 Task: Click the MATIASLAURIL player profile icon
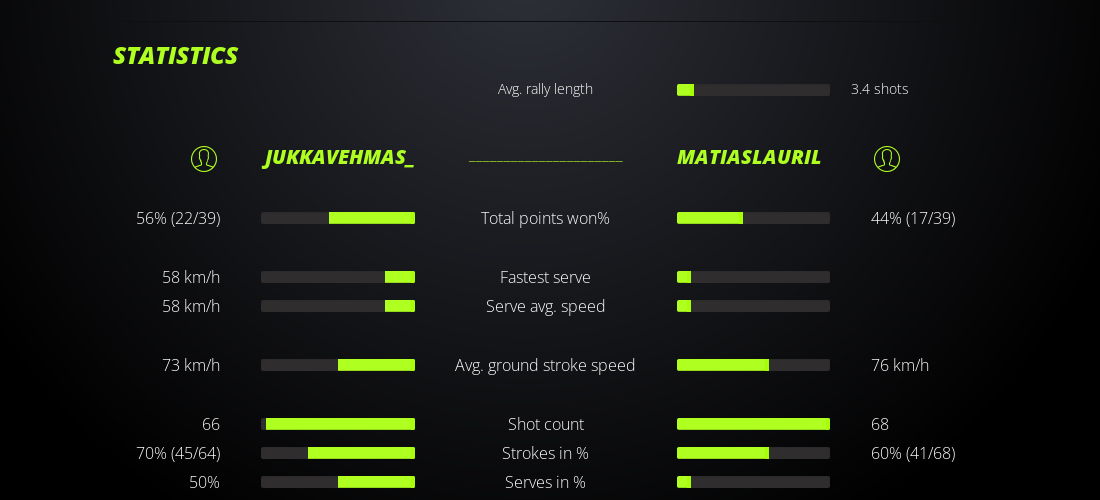click(887, 159)
